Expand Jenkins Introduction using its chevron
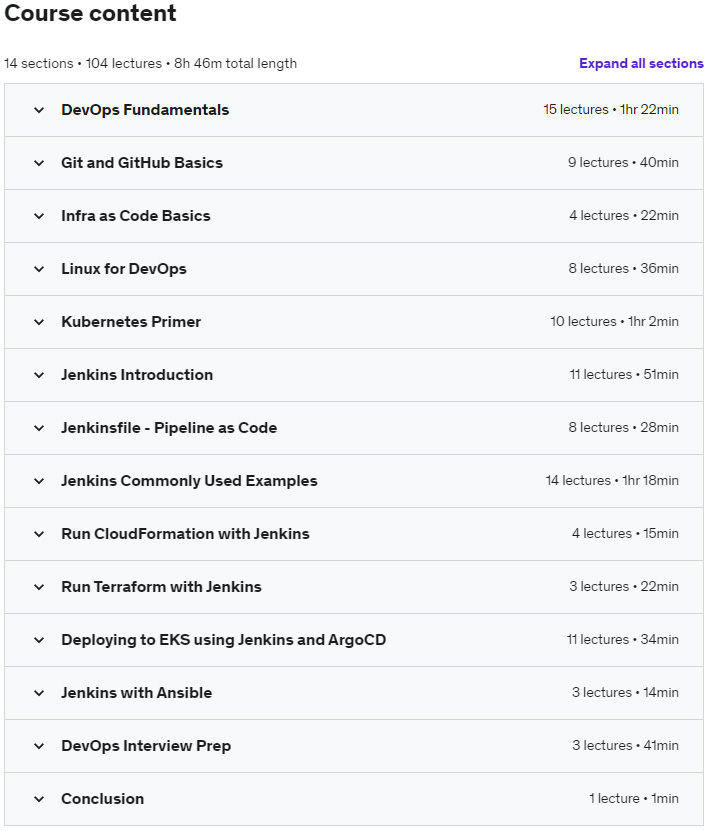Viewport: 707px width, 831px height. tap(39, 375)
